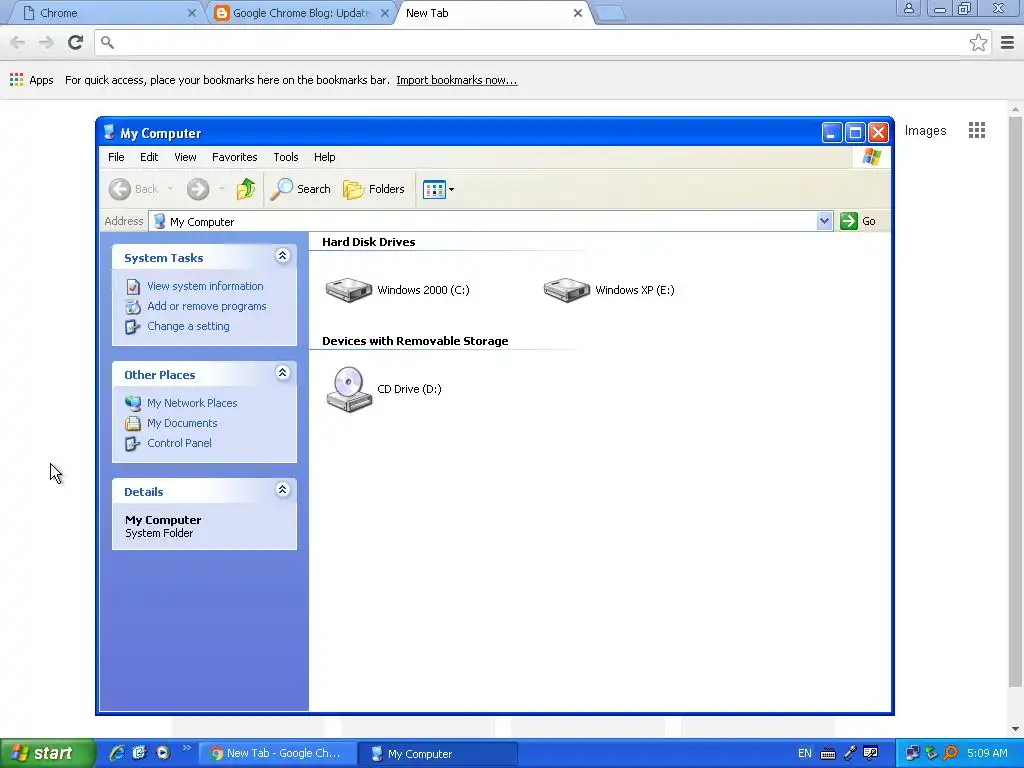Collapse the Other Places panel
Image resolution: width=1024 pixels, height=768 pixels.
coord(282,372)
